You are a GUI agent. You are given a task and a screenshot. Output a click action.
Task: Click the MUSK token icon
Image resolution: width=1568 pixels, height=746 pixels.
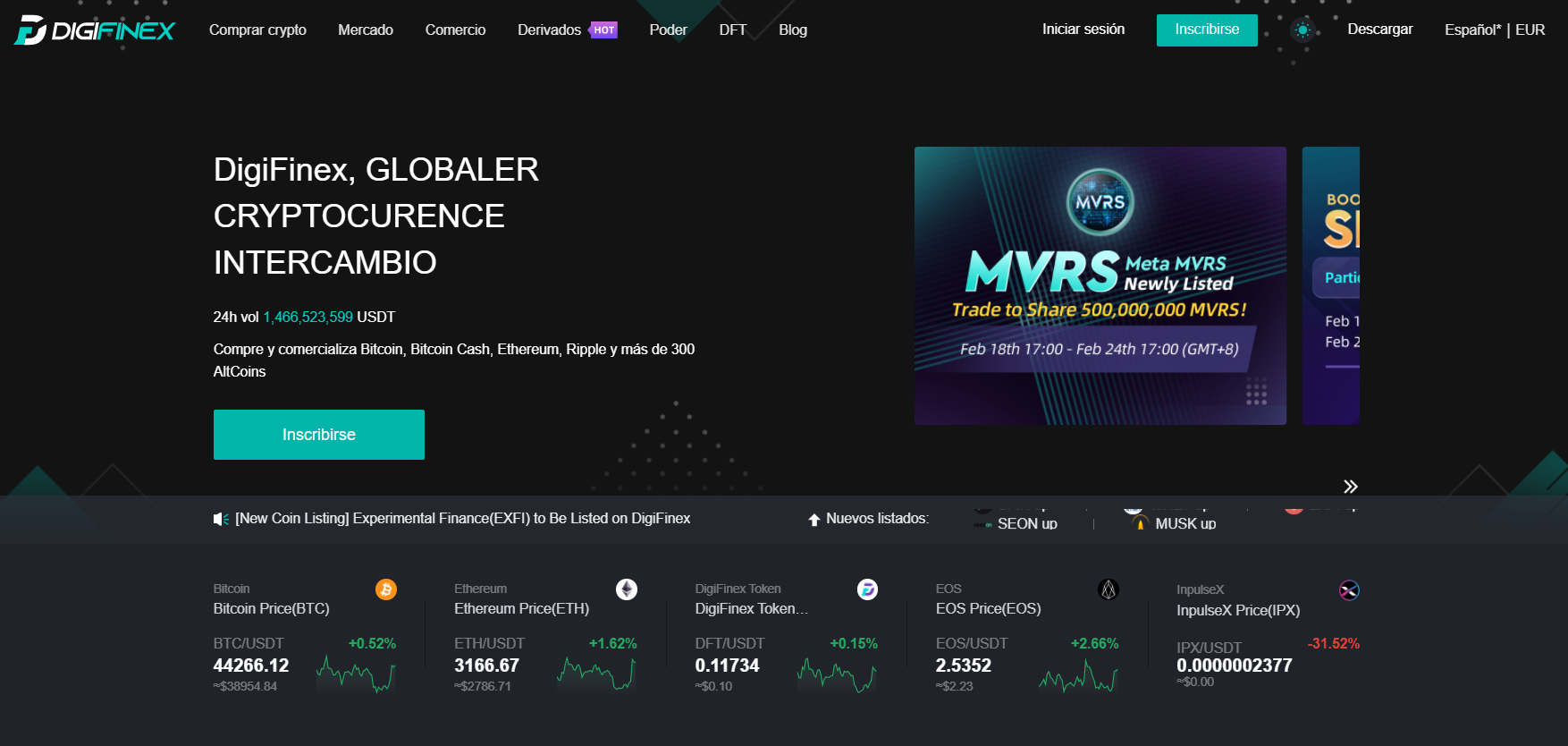(1141, 523)
